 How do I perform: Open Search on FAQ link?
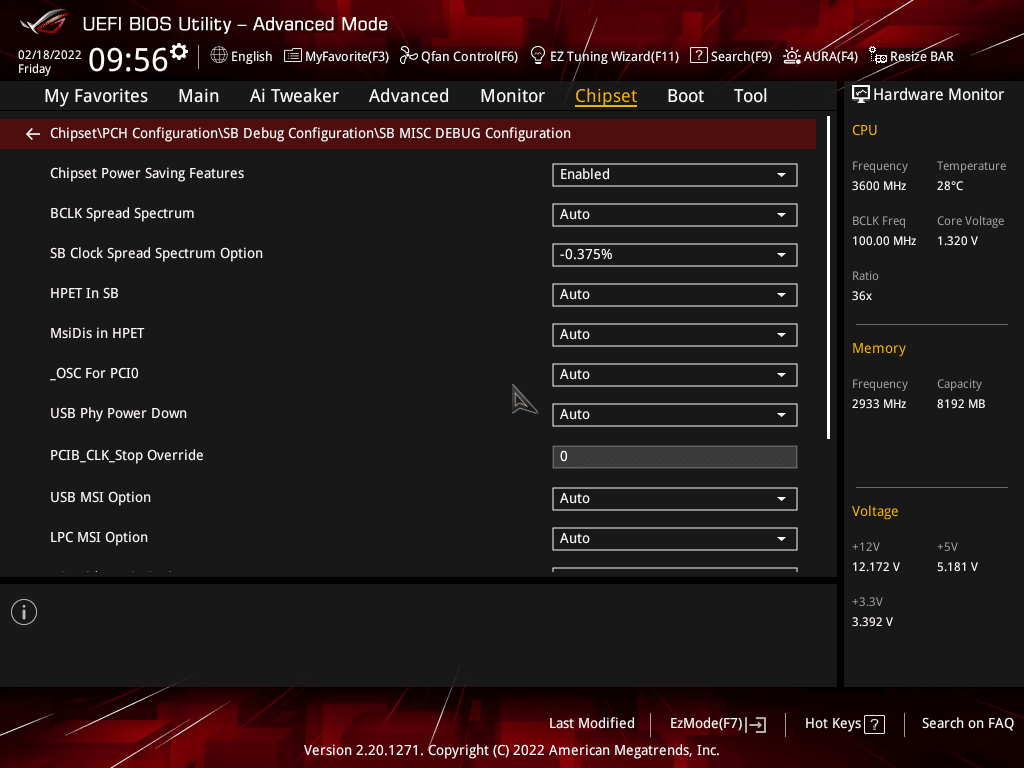point(967,724)
